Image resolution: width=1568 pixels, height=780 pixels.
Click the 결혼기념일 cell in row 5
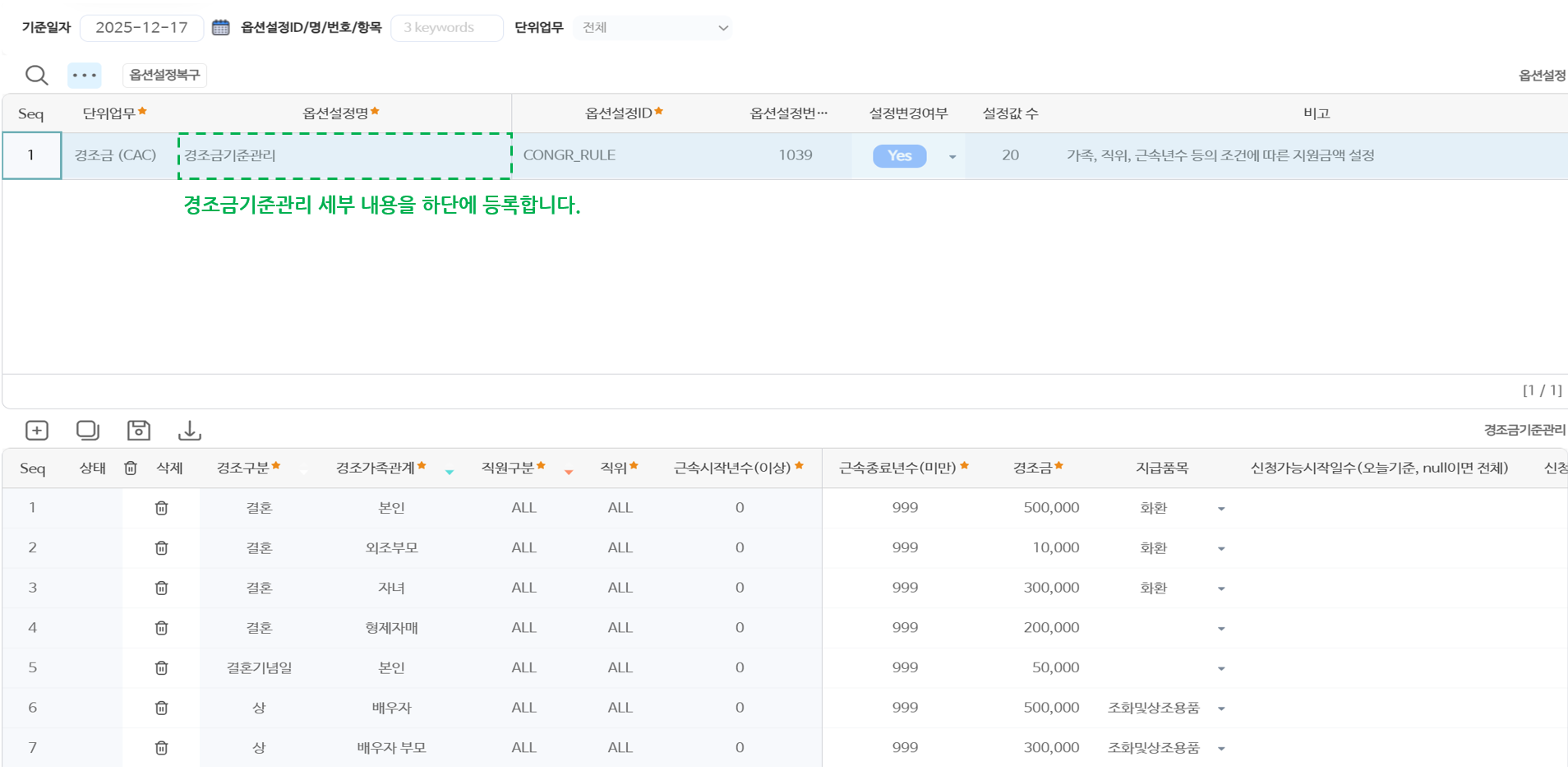pyautogui.click(x=260, y=667)
